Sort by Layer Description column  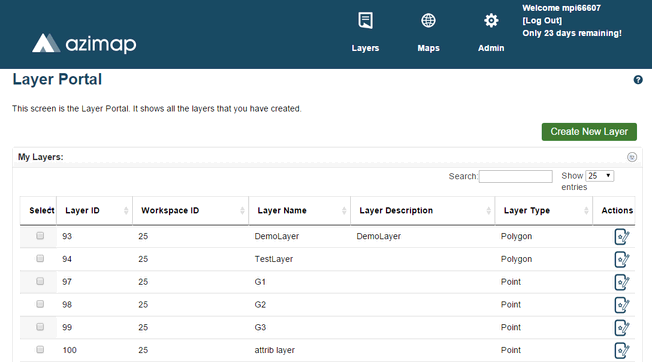422,211
